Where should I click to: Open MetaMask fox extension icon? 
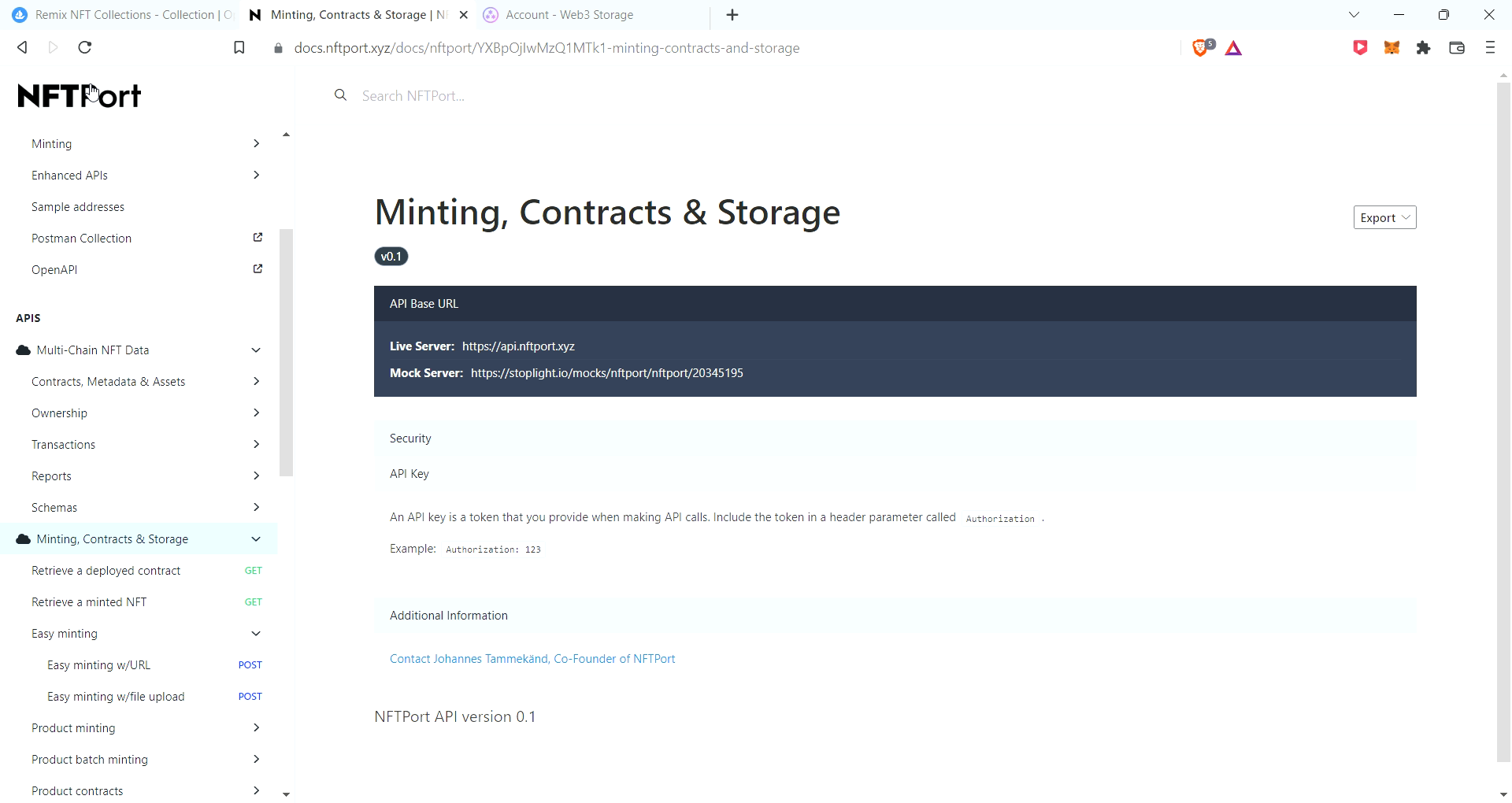point(1392,48)
